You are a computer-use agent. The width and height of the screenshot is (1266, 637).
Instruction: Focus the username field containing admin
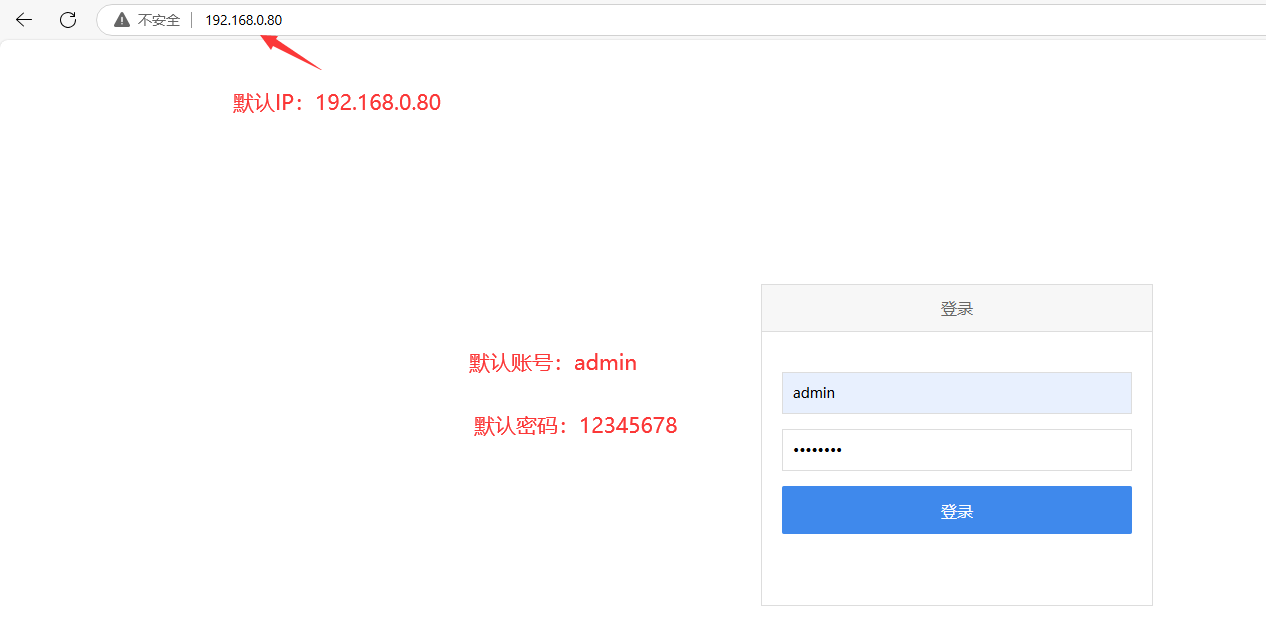tap(956, 393)
